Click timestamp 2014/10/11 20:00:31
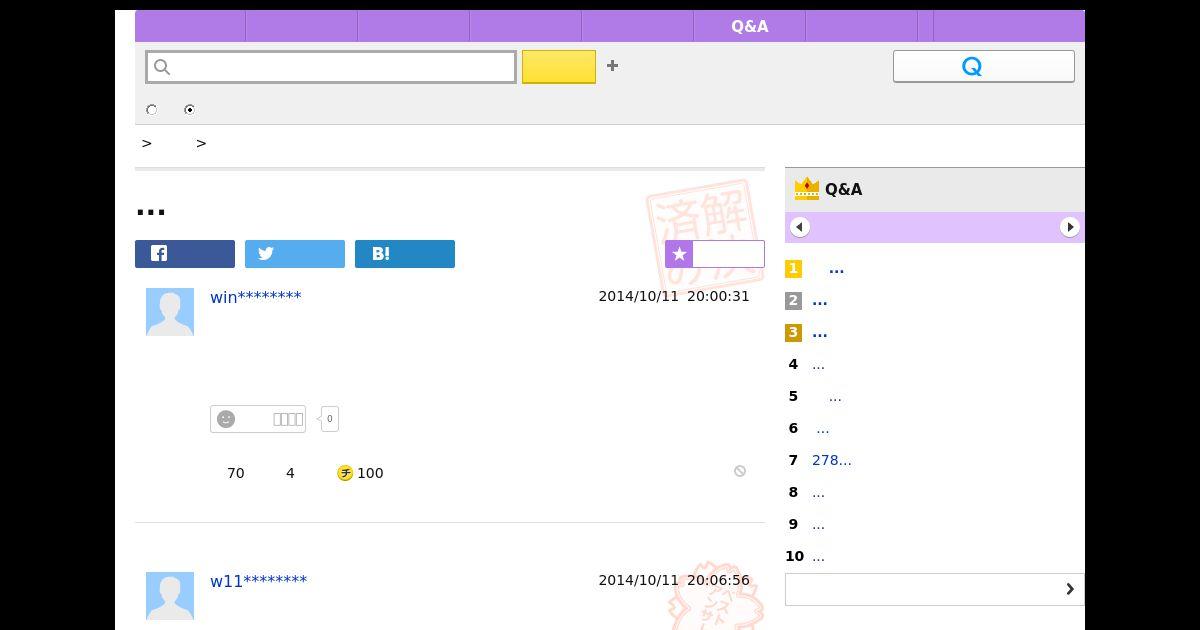The image size is (1200, 630). pos(674,296)
